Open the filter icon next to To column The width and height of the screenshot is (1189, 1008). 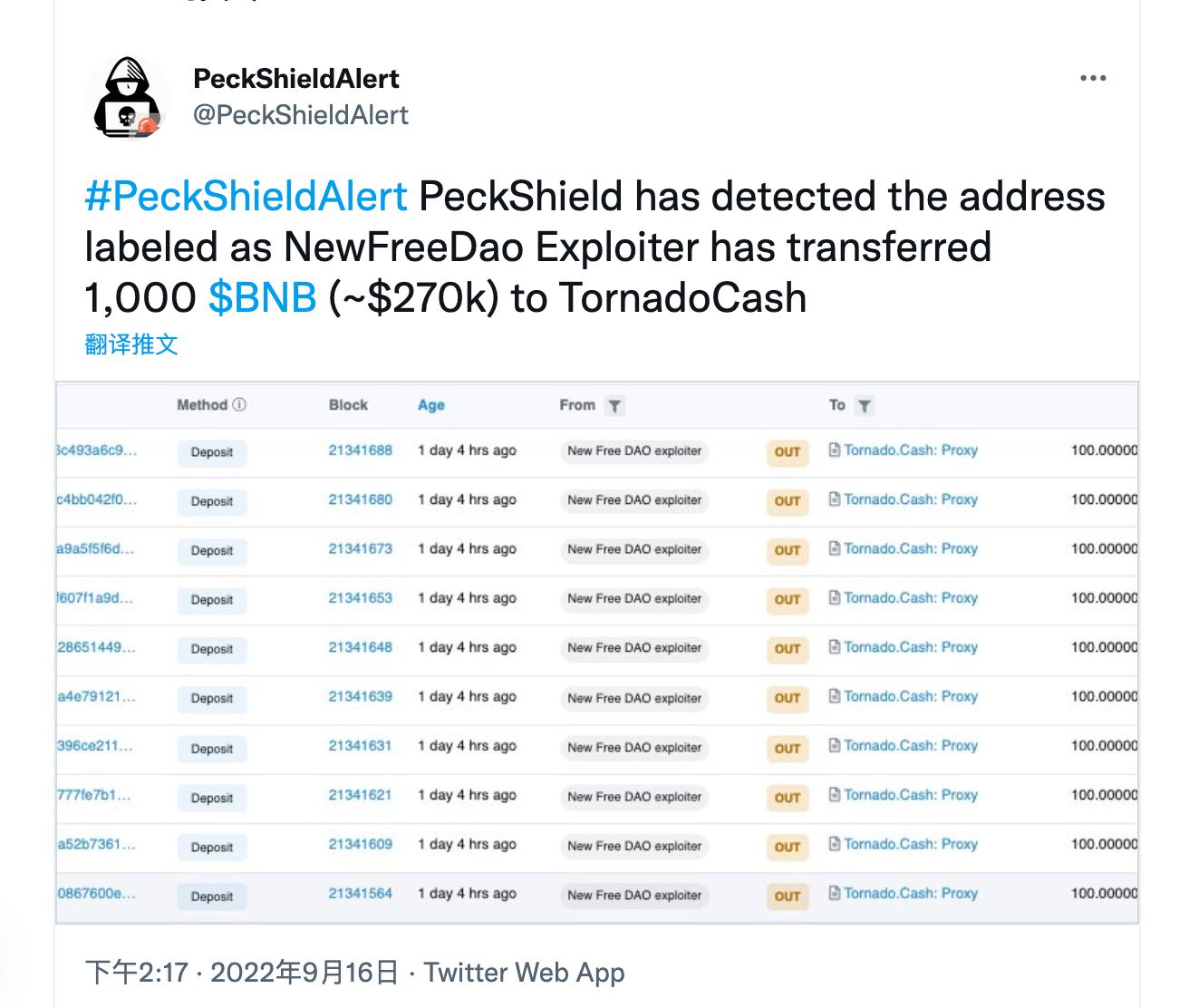coord(865,406)
